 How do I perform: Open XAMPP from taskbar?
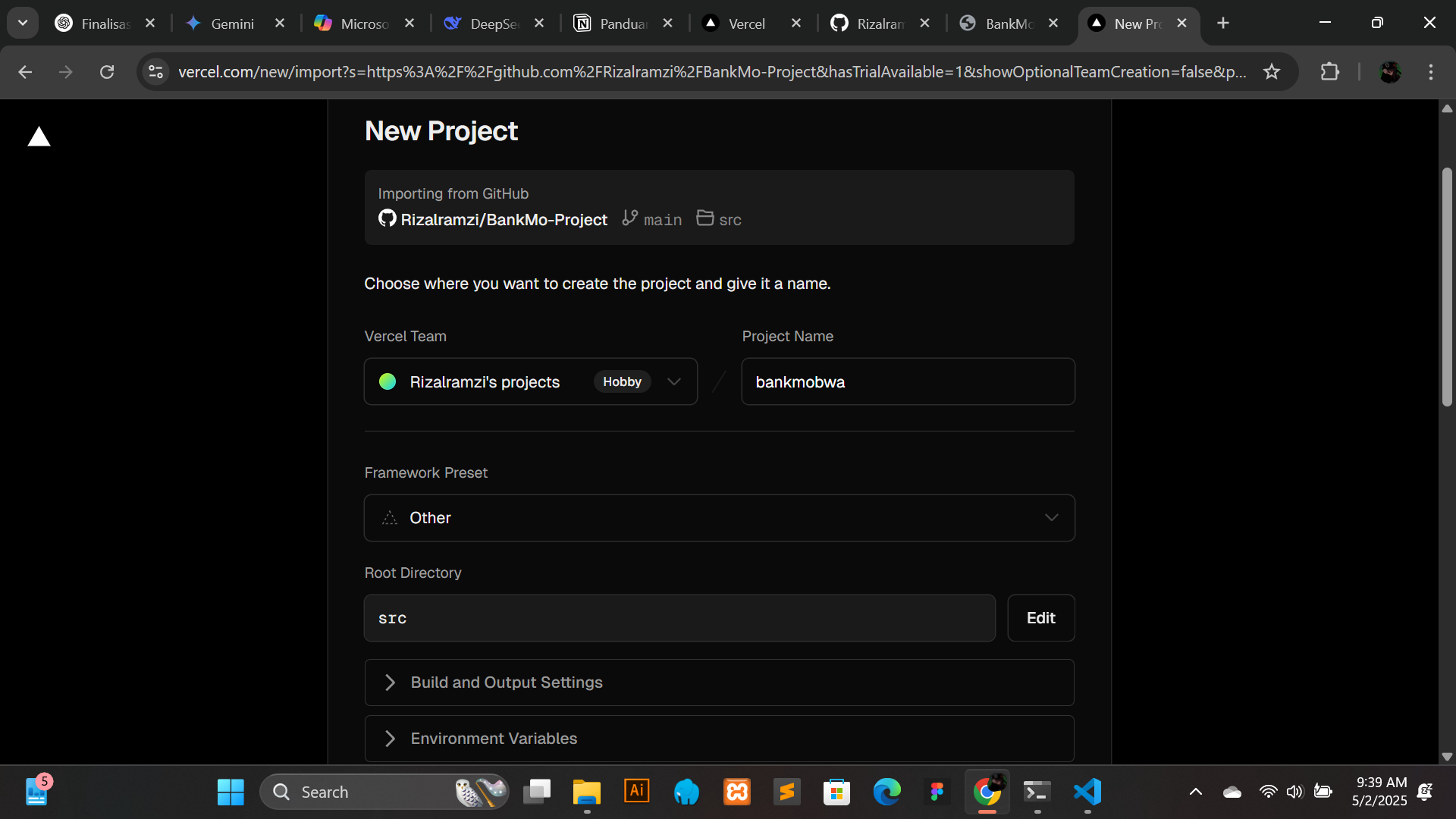pyautogui.click(x=737, y=792)
